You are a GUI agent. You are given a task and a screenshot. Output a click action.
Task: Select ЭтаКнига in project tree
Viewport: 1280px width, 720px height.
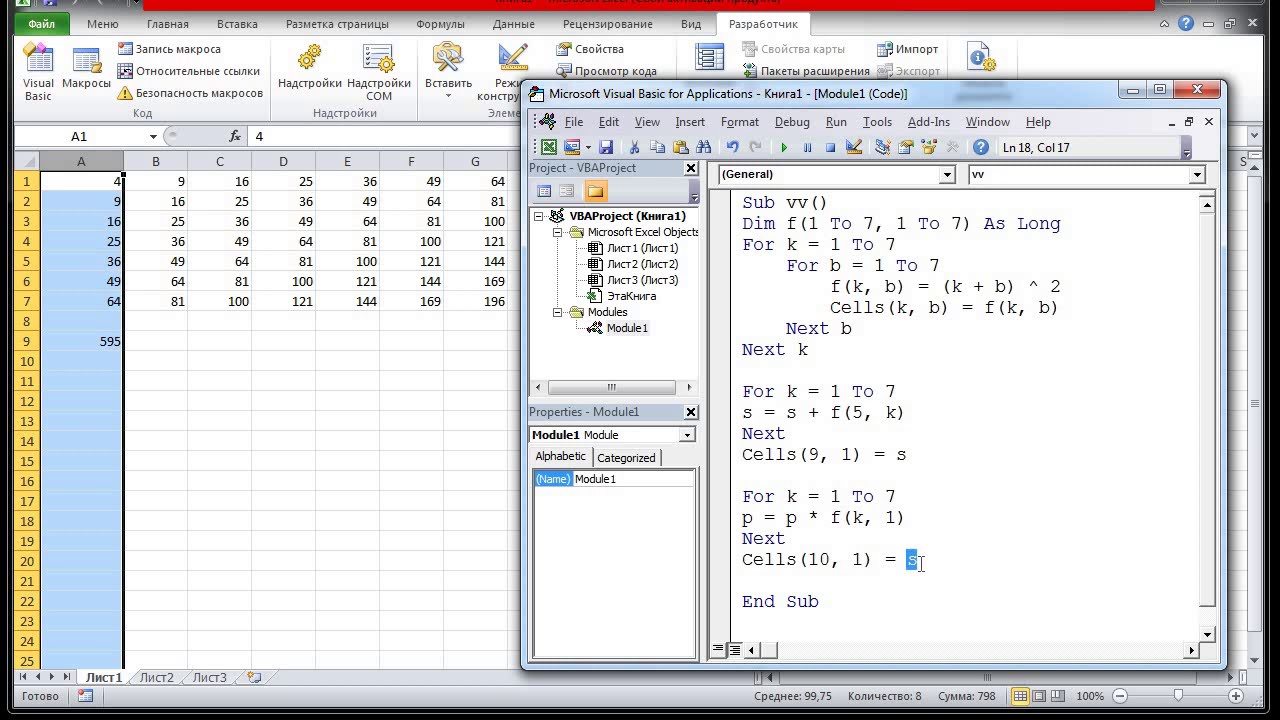tap(631, 296)
